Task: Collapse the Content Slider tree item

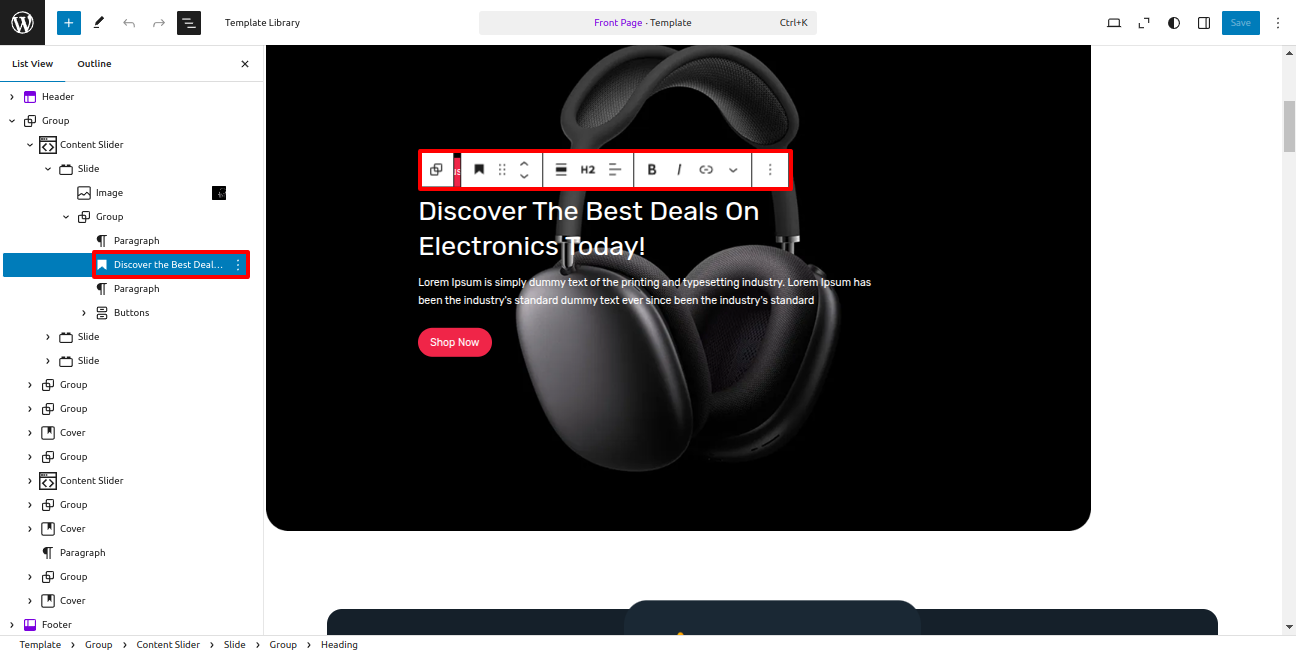Action: (x=30, y=145)
